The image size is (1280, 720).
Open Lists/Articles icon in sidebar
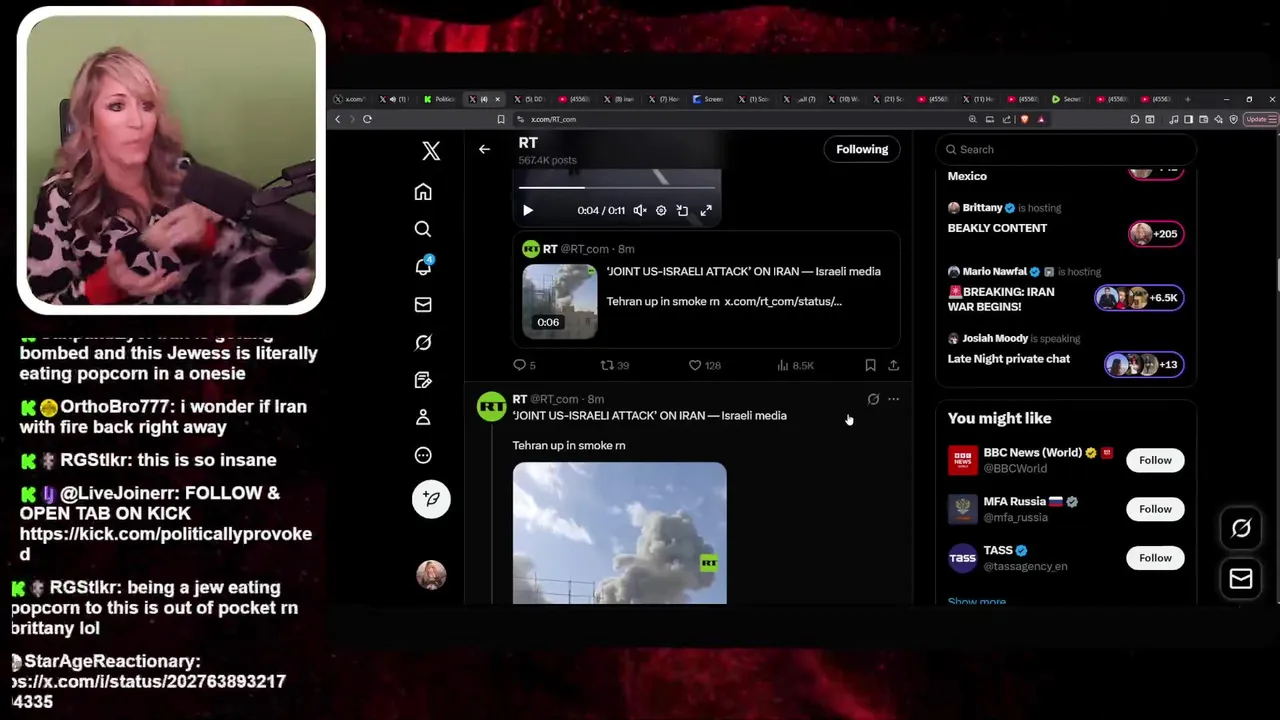423,380
